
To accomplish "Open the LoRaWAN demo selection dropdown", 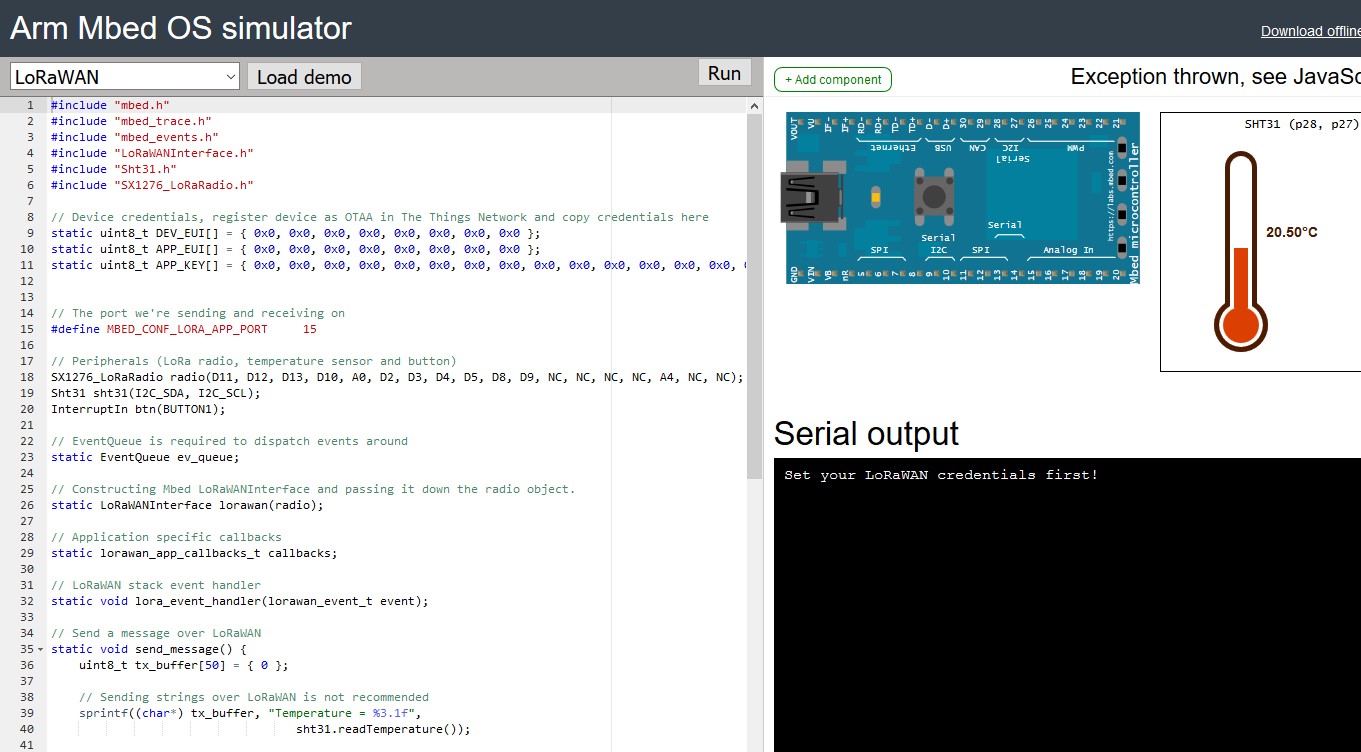I will tap(125, 77).
